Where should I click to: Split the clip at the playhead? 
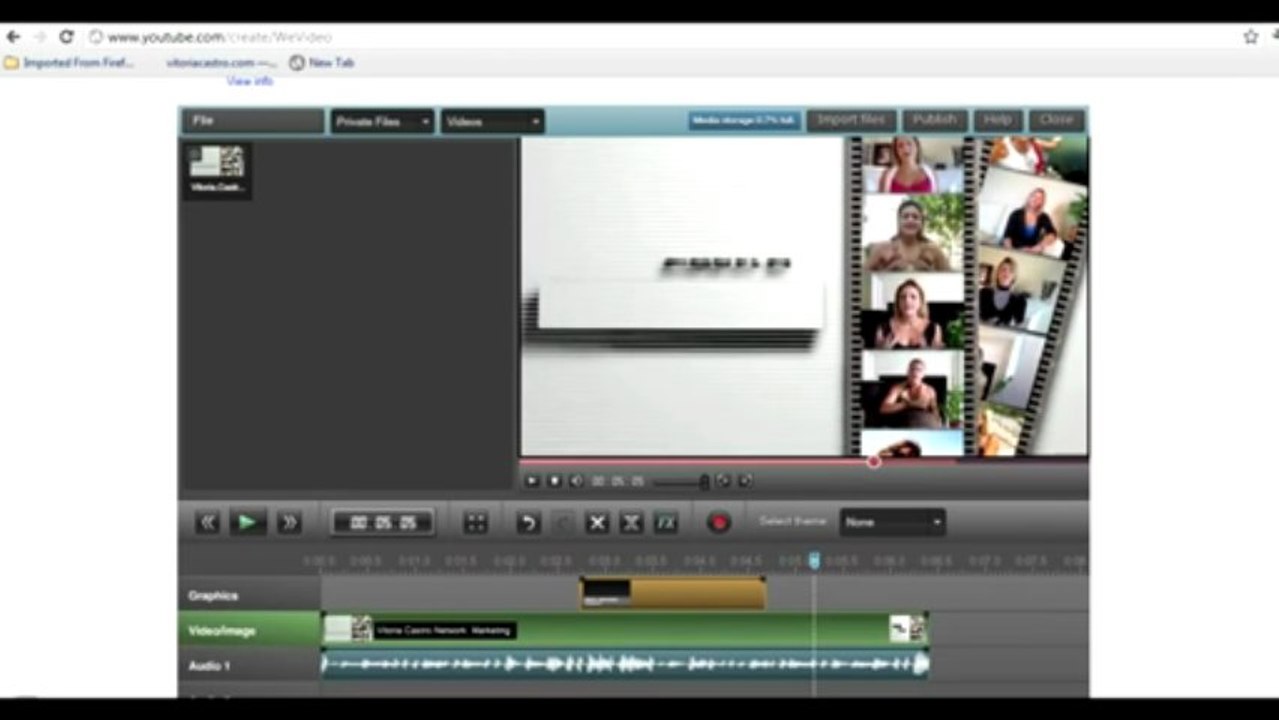[x=631, y=523]
